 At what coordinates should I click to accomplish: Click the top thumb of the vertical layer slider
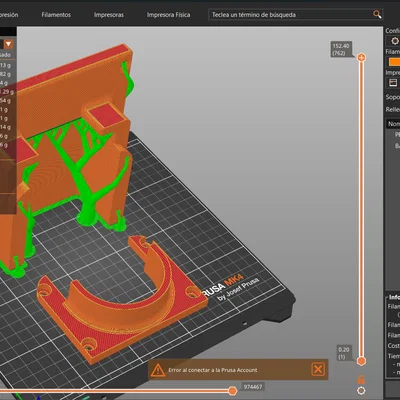[x=361, y=57]
